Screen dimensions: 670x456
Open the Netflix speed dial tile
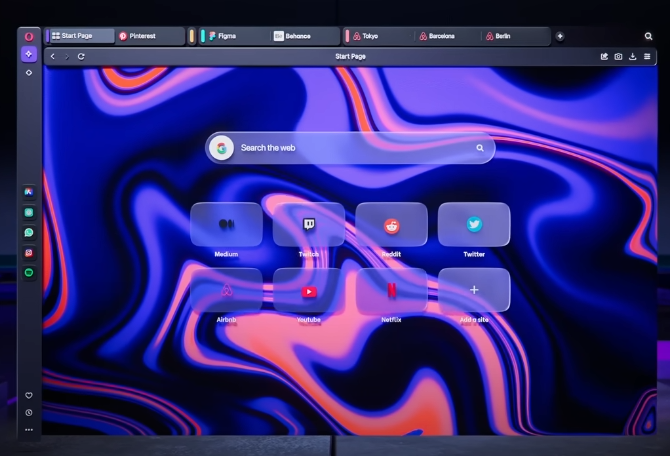pyautogui.click(x=391, y=290)
